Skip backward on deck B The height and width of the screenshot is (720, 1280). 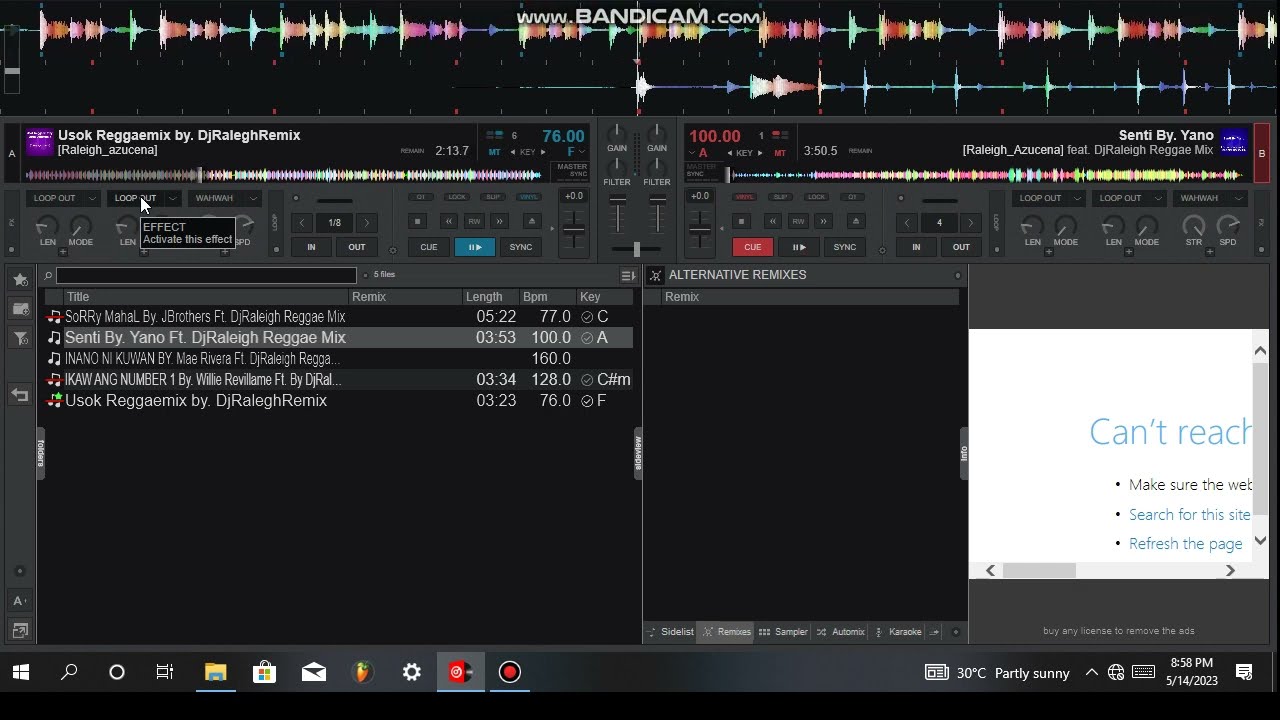(x=772, y=221)
